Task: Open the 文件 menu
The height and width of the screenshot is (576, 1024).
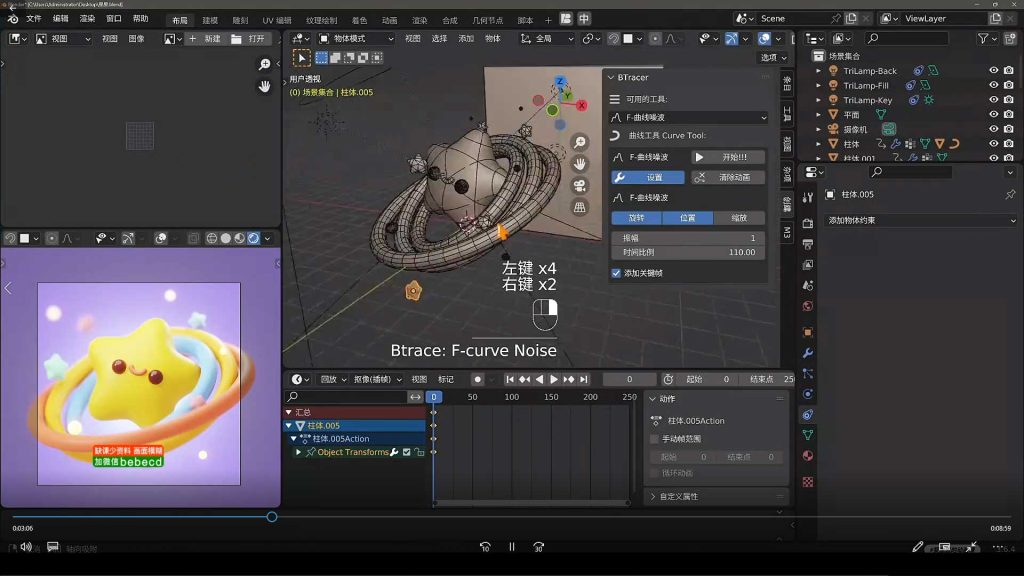Action: 34,19
